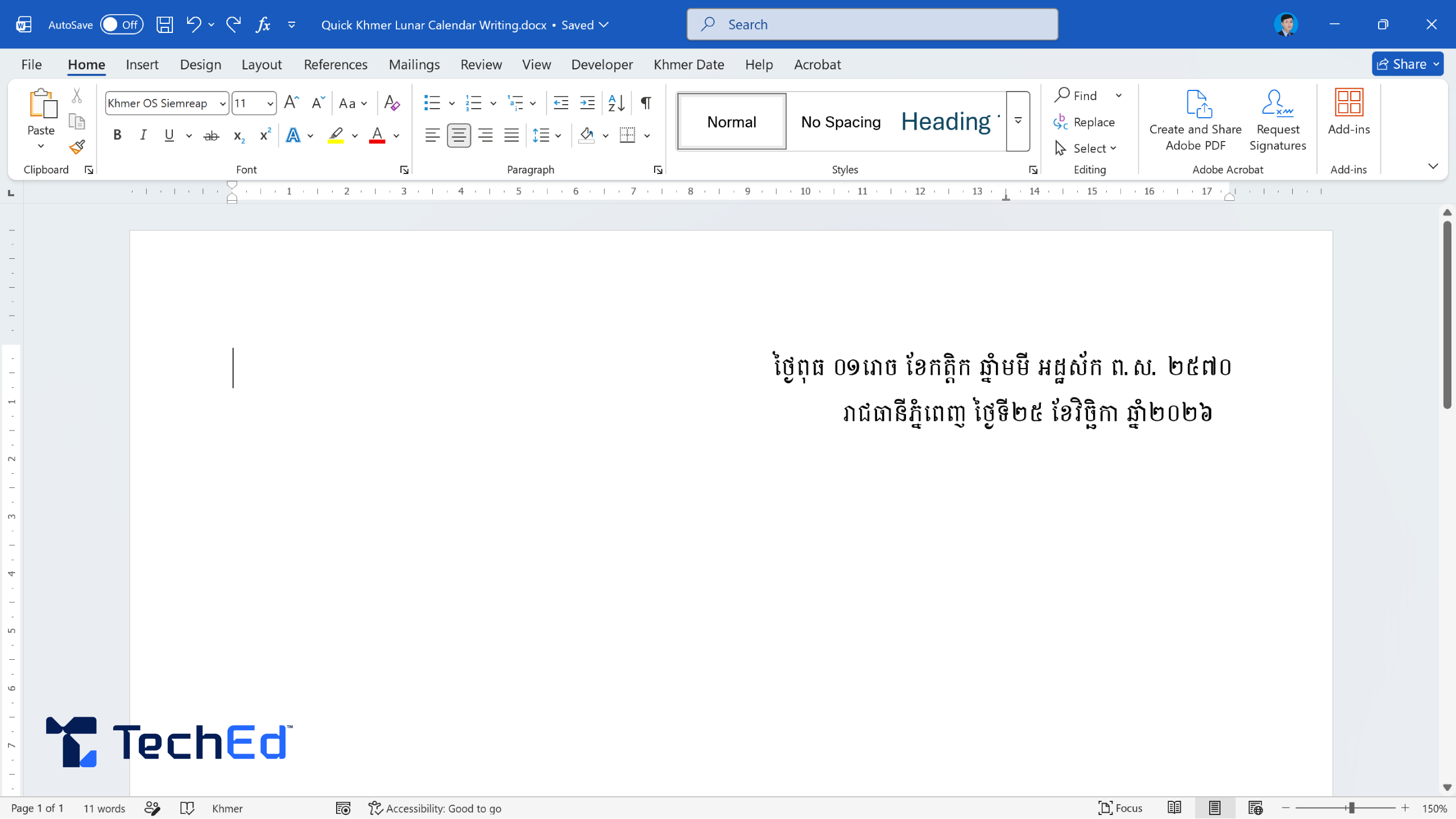The width and height of the screenshot is (1456, 819).
Task: Click the Increase Indent icon
Action: 587,103
